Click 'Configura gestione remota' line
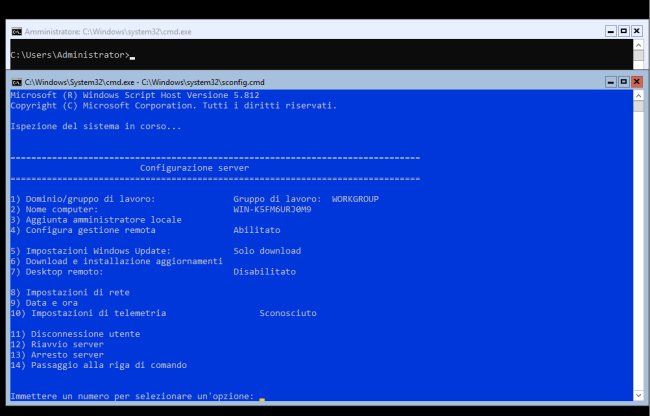Image resolution: width=650 pixels, height=416 pixels. [83, 230]
